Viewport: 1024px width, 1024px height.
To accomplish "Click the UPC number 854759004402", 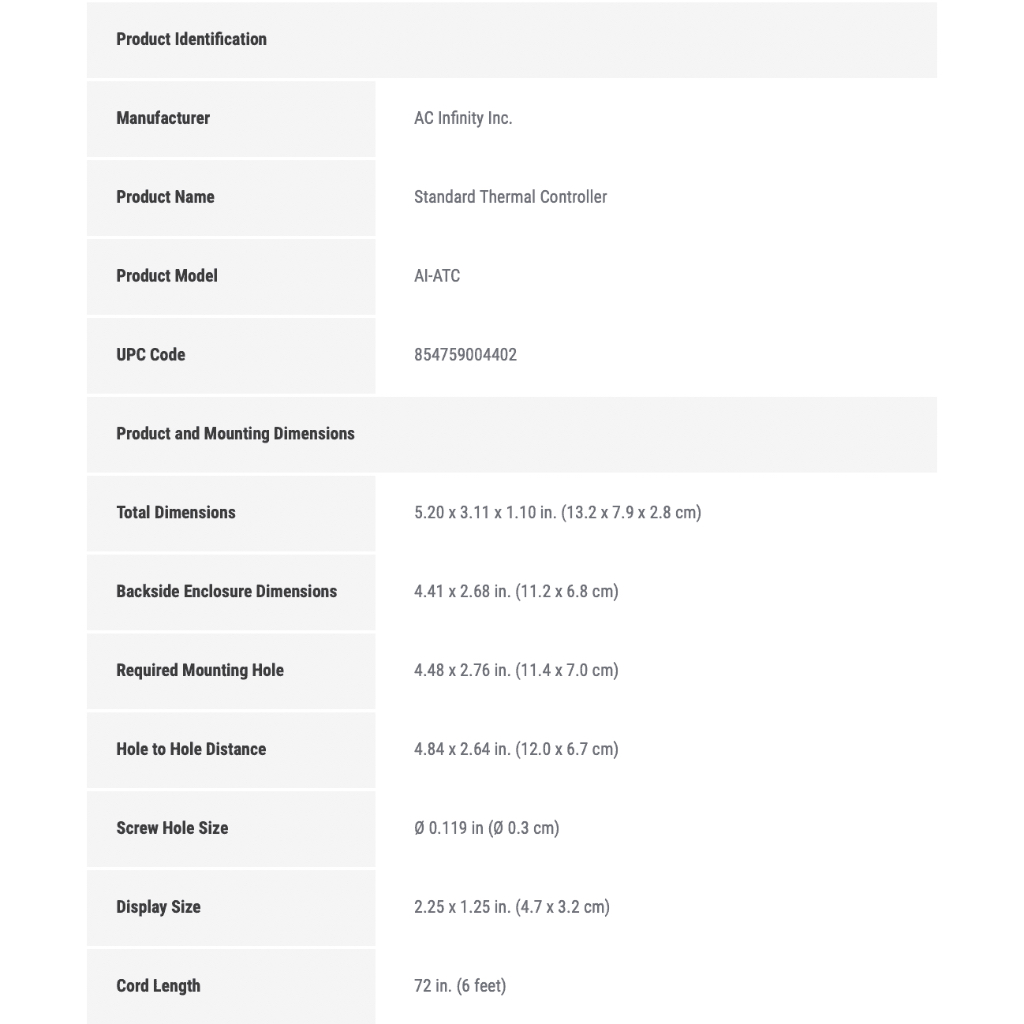I will 465,355.
